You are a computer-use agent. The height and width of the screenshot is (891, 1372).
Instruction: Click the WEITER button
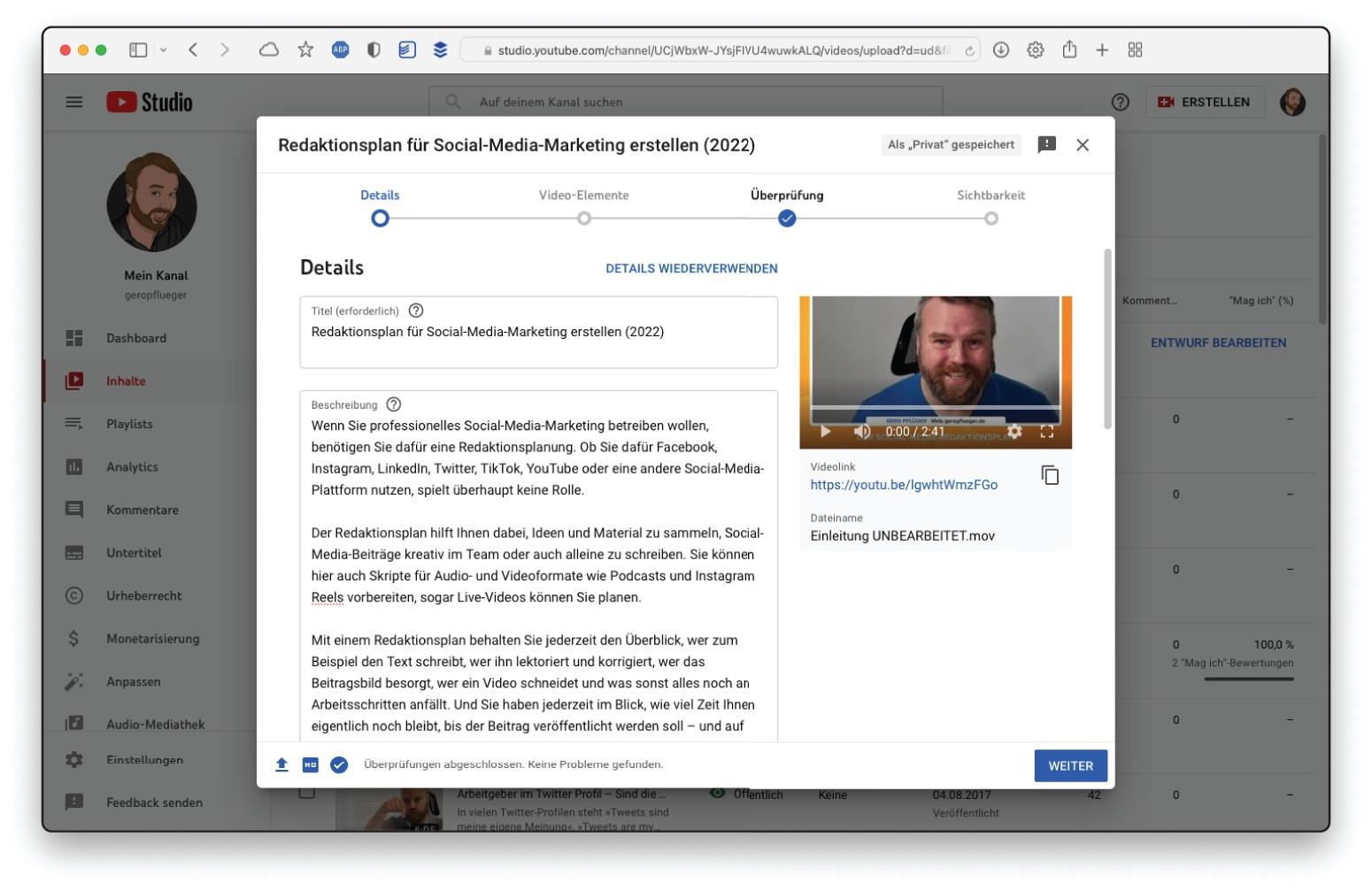pyautogui.click(x=1071, y=766)
